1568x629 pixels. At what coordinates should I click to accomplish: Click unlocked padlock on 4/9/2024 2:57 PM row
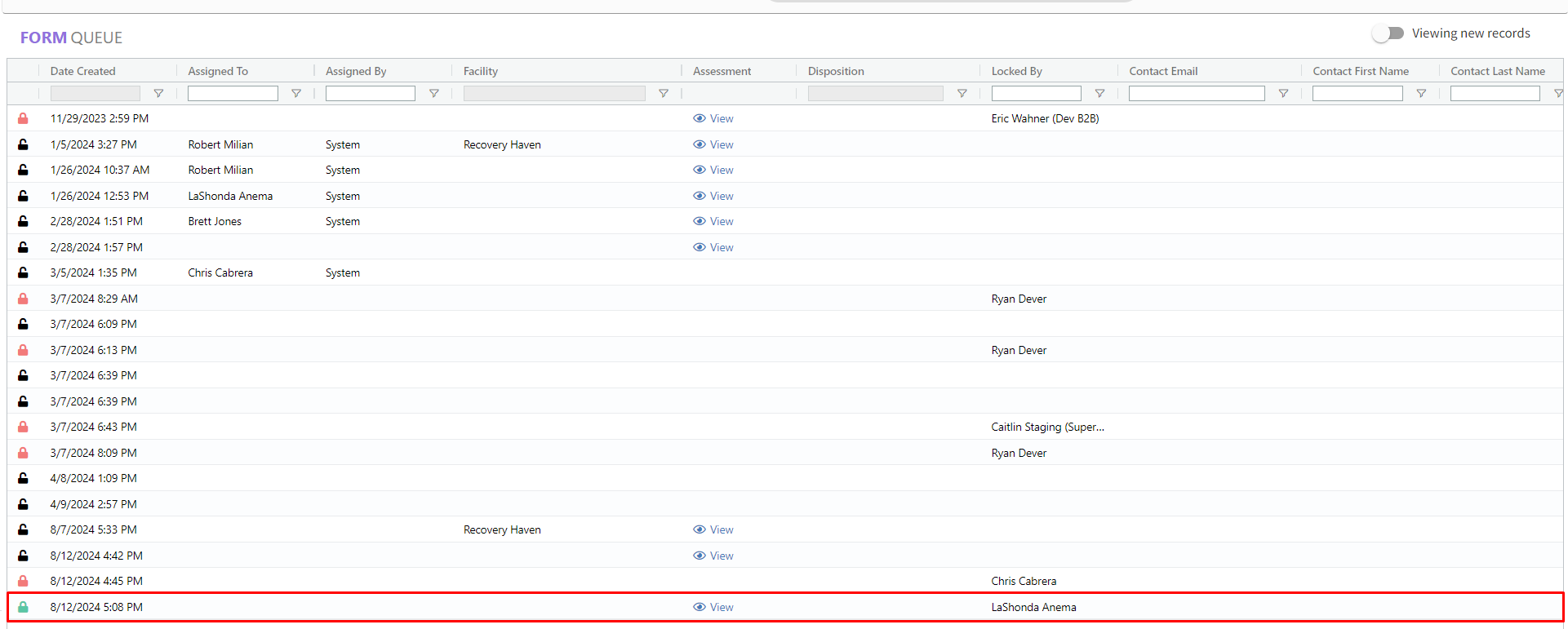(x=23, y=504)
